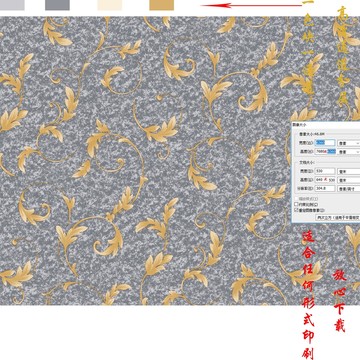Uncheck the Resample Image checkbox
Image resolution: width=360 pixels, height=360 pixels.
coord(296,210)
